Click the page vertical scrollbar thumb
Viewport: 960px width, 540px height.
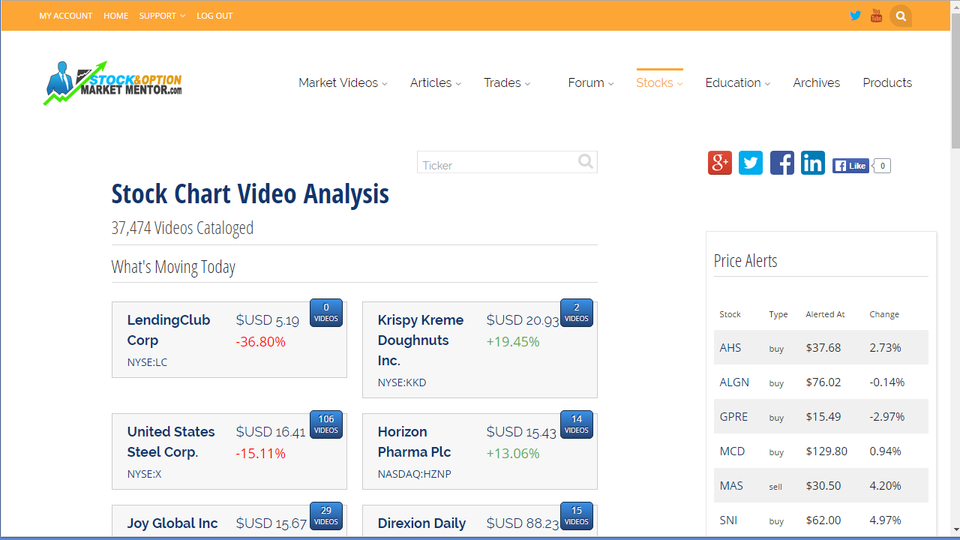click(955, 80)
